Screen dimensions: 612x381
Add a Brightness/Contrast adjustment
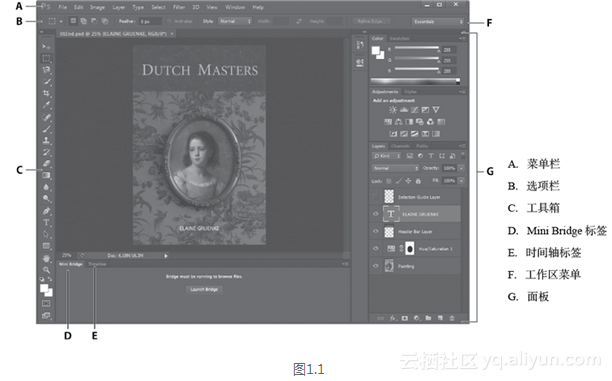pos(393,110)
